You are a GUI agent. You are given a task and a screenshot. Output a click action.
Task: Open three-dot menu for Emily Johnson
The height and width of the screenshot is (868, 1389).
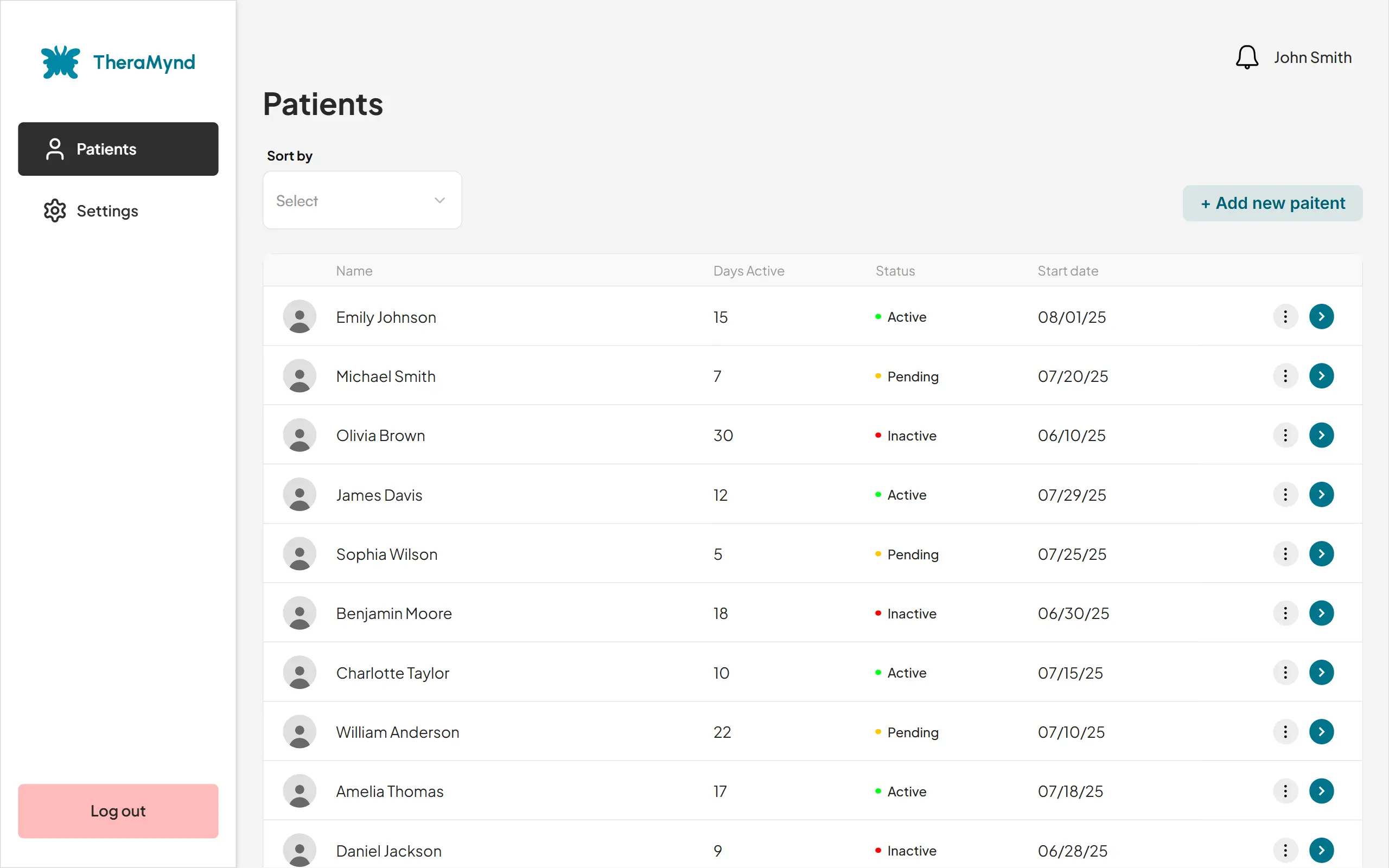pos(1285,317)
